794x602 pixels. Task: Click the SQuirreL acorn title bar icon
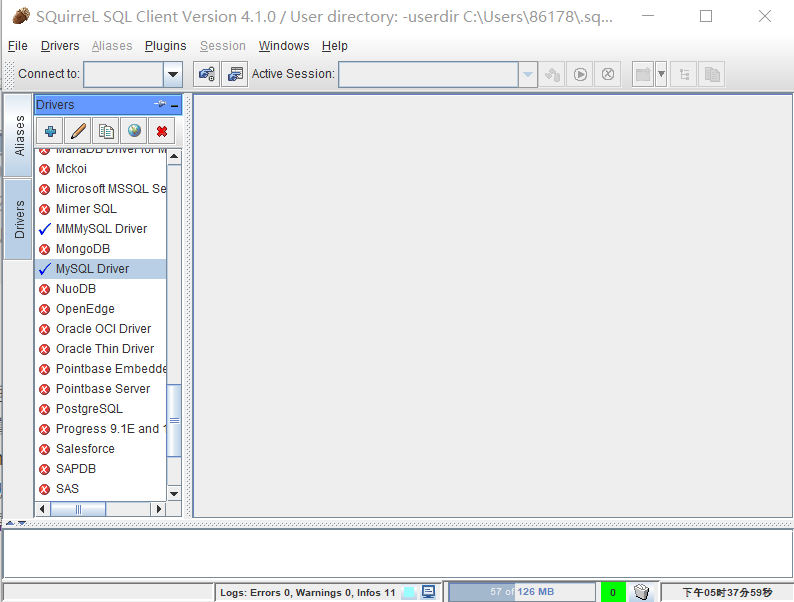click(x=20, y=16)
